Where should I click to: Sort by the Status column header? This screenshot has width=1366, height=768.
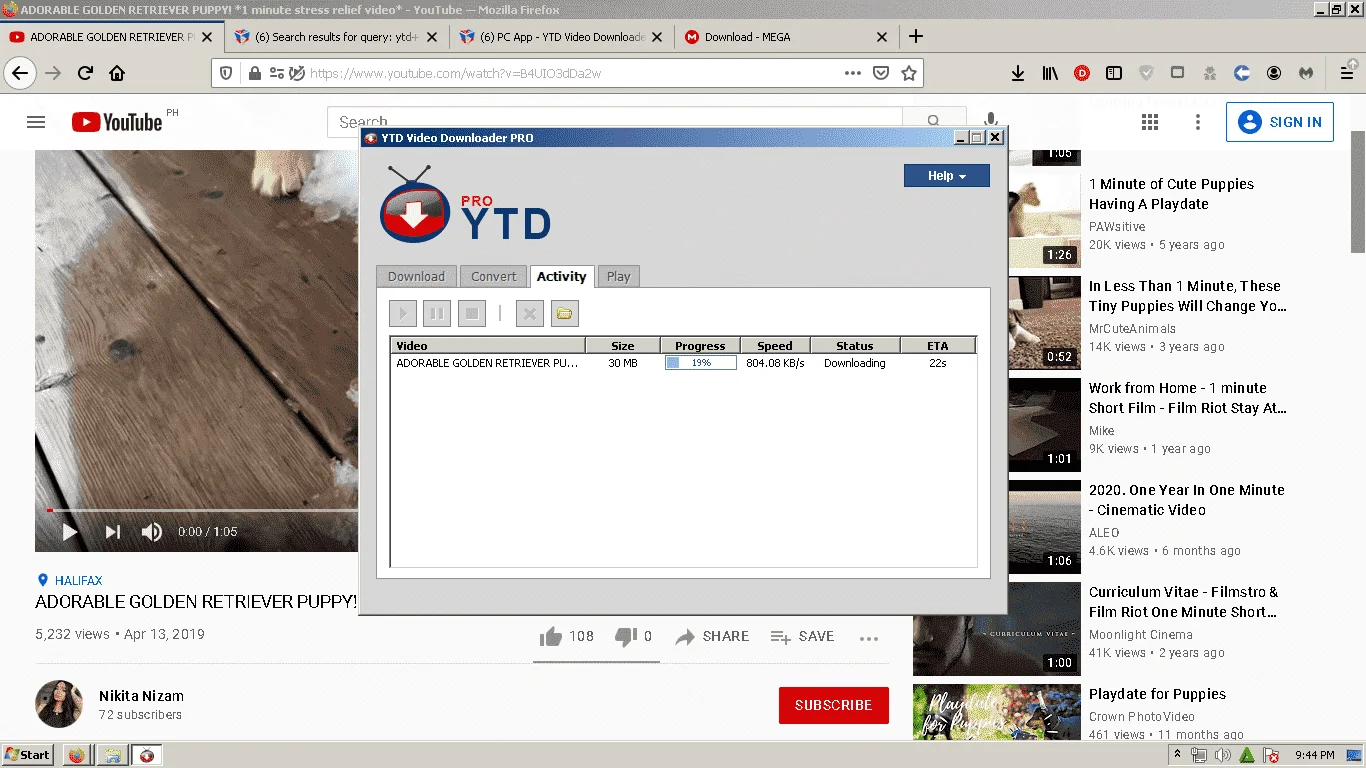[854, 346]
